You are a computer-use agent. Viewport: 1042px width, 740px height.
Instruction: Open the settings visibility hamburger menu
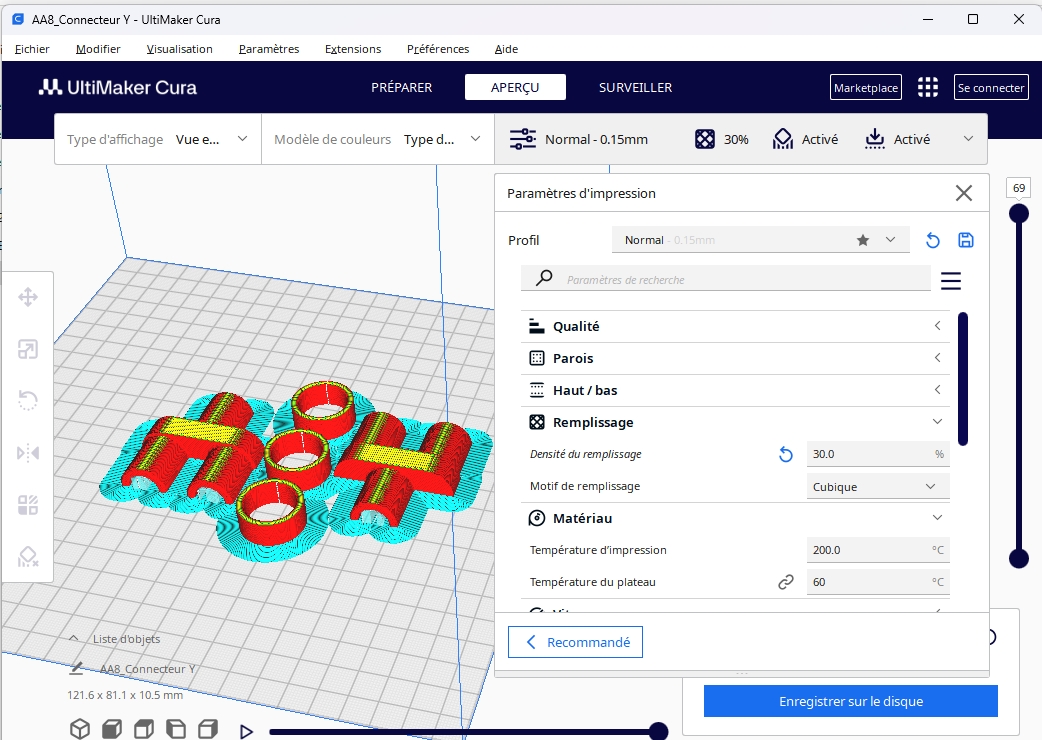coord(951,281)
